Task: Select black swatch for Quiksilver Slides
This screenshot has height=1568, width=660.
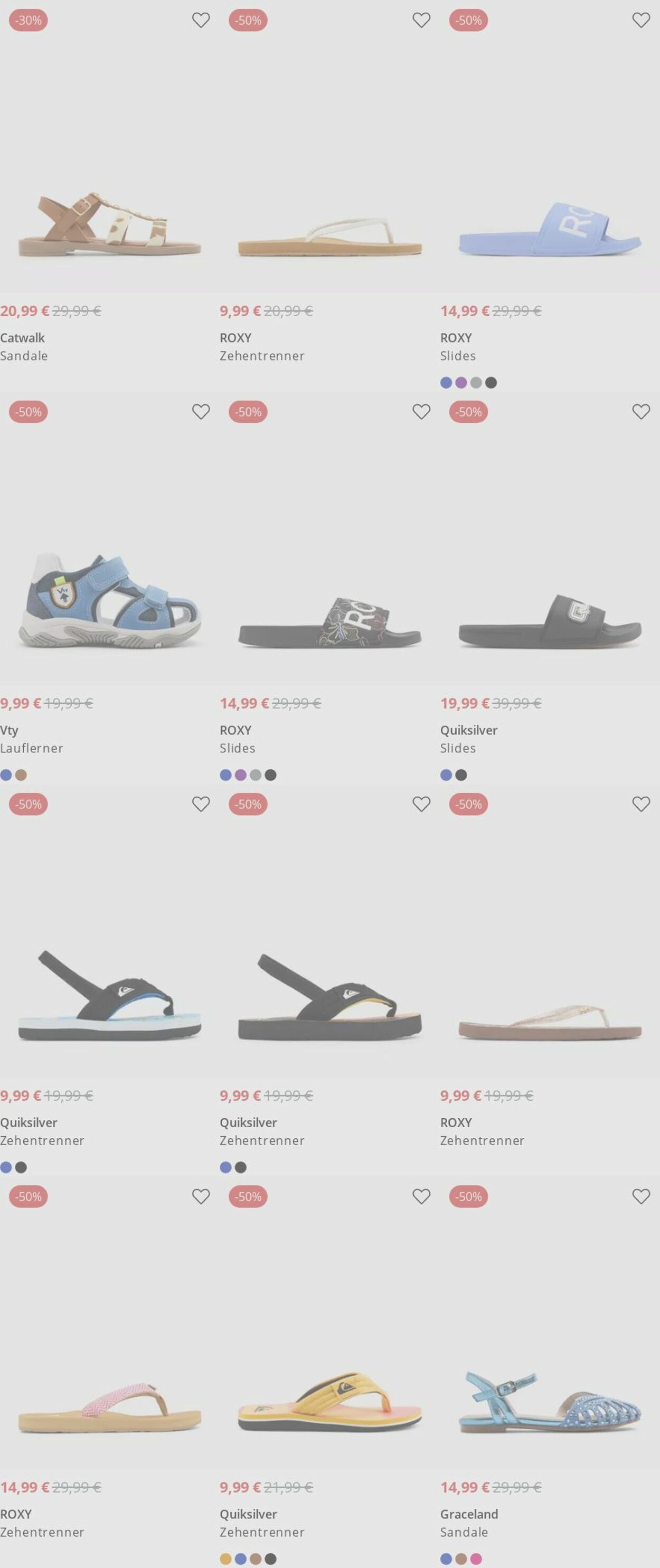Action: 461,775
